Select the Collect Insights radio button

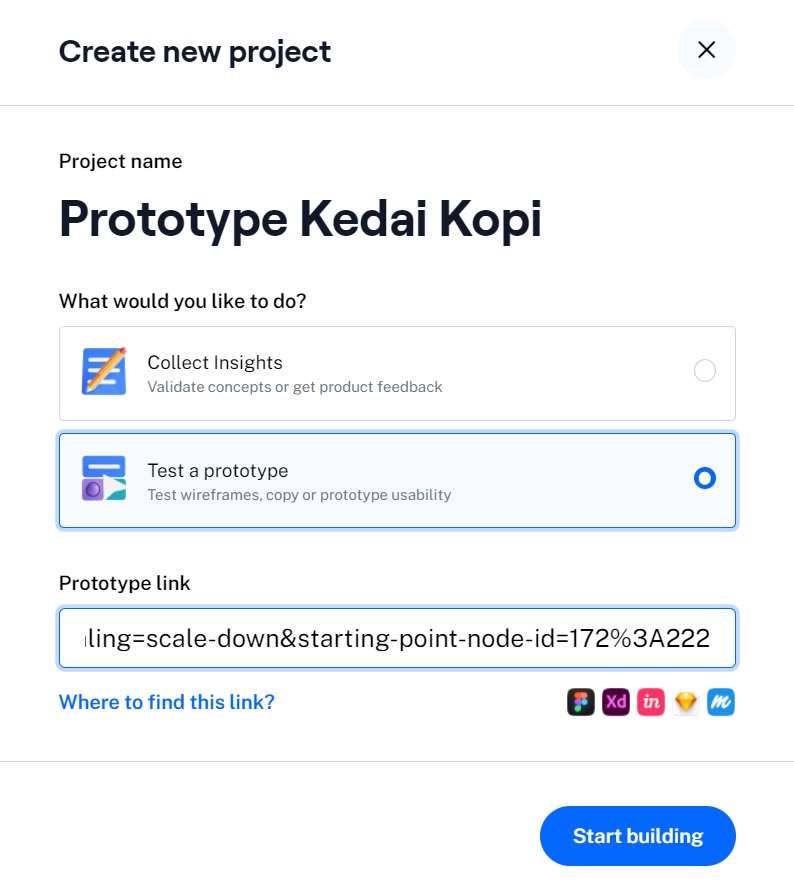point(705,371)
